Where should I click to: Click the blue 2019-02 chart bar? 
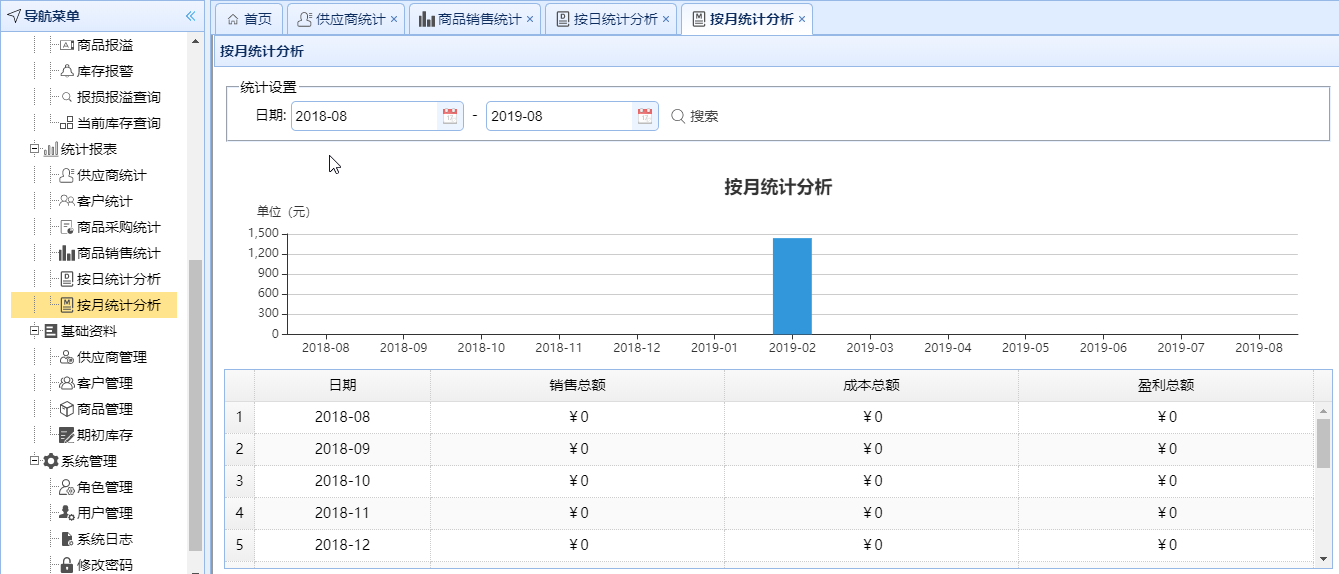(792, 286)
